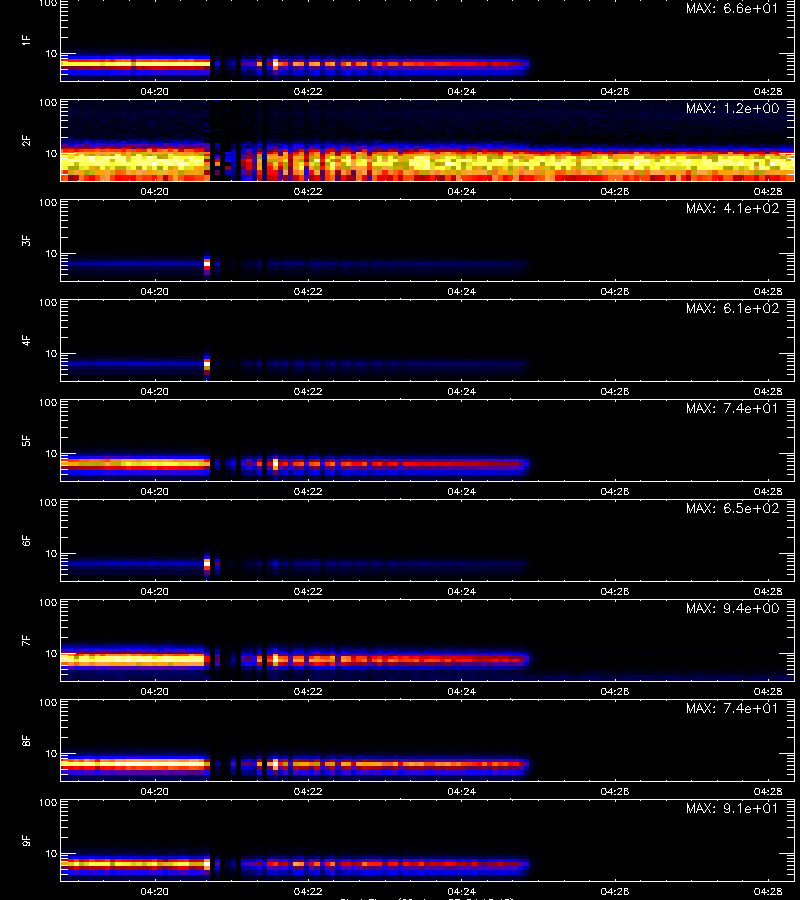Image resolution: width=800 pixels, height=900 pixels.
Task: Click the 9F panel axis label
Action: [x=26, y=840]
